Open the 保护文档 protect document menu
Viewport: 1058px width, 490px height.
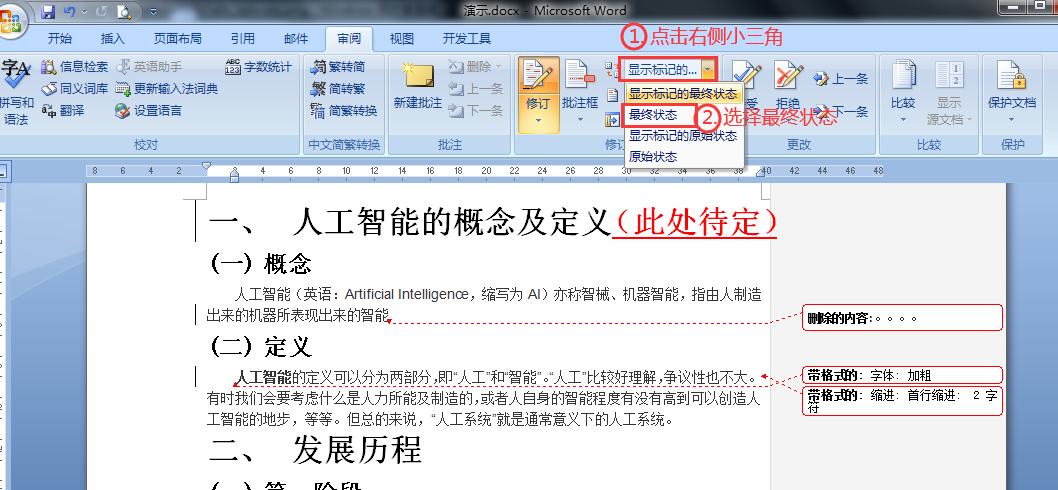tap(1011, 92)
